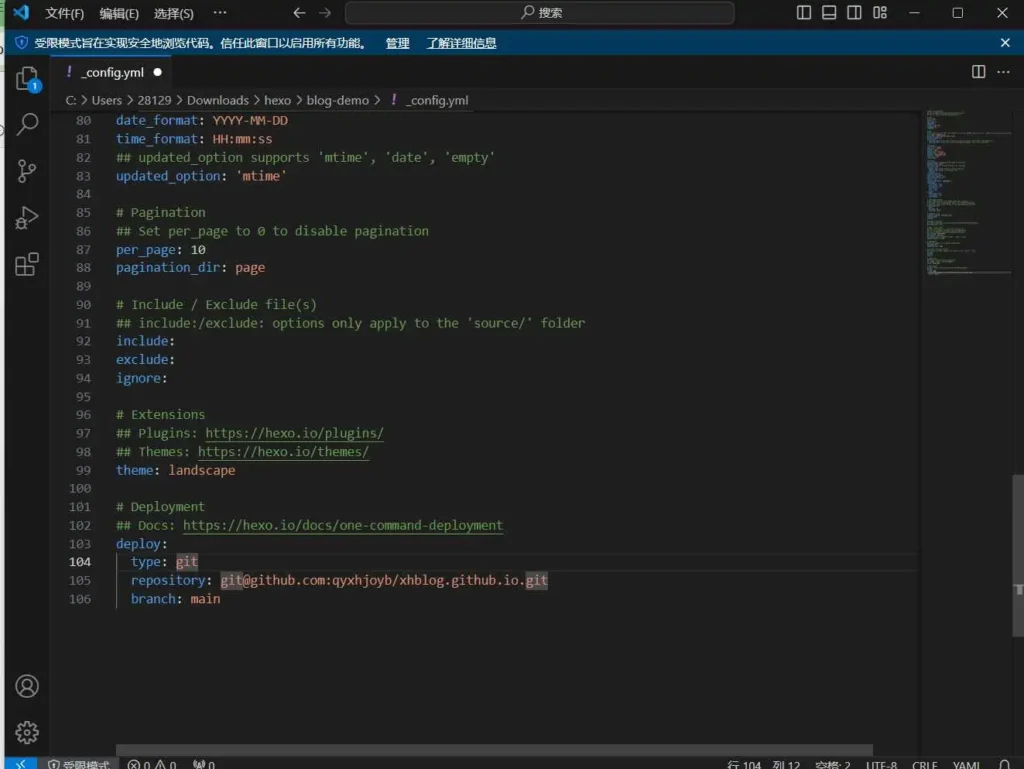
Task: Open the Explorer view in activity bar
Action: click(x=27, y=79)
